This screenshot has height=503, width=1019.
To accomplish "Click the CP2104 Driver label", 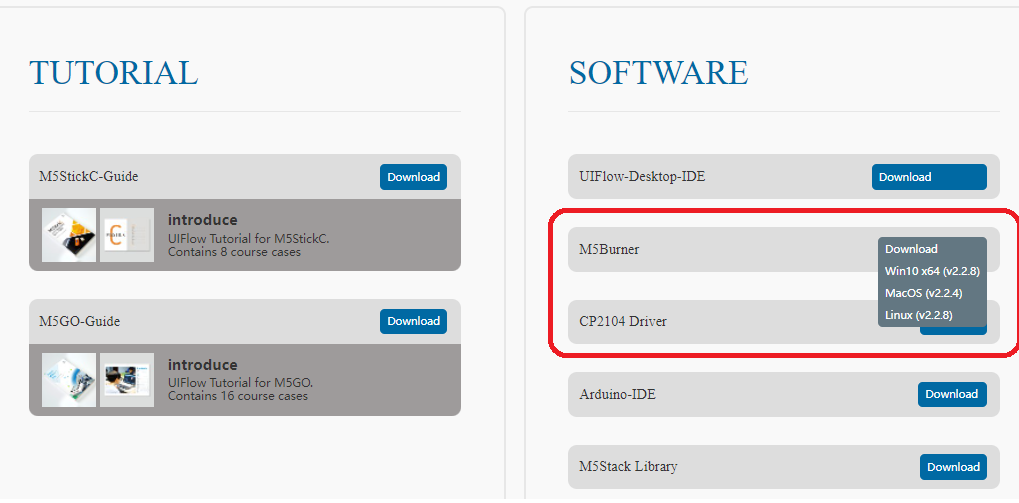I will (623, 321).
